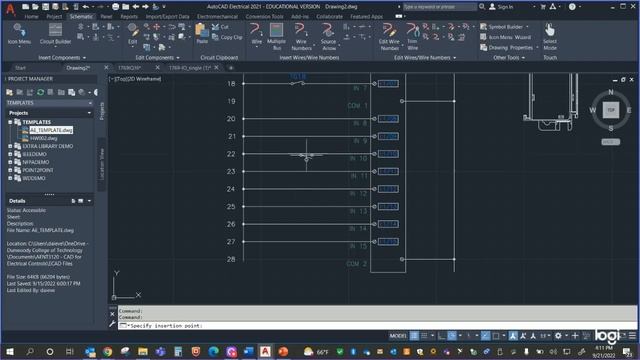This screenshot has height=360, width=640.
Task: Expand the TEMPLATES project tree node
Action: 10,122
